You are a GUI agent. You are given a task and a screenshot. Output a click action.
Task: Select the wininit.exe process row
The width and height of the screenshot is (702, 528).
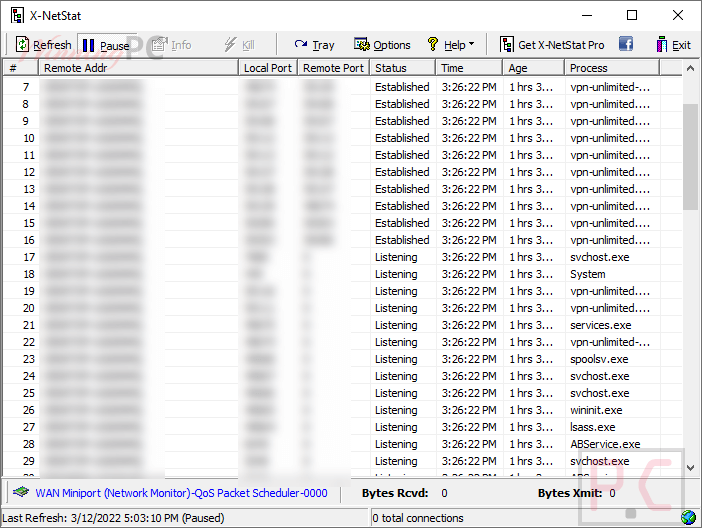[x=342, y=410]
